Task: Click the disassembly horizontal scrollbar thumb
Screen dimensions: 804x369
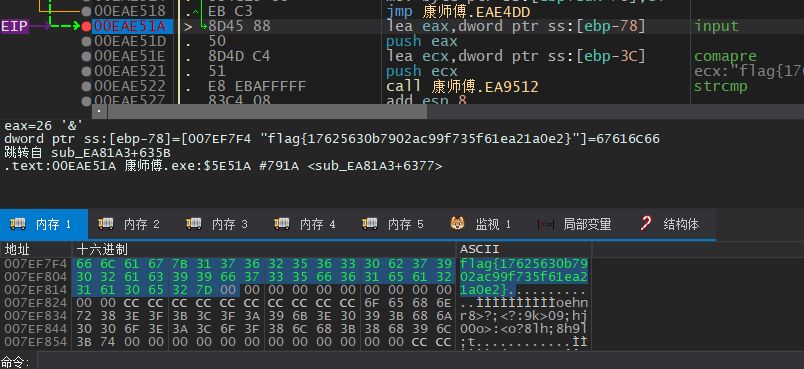Action: click(x=267, y=112)
